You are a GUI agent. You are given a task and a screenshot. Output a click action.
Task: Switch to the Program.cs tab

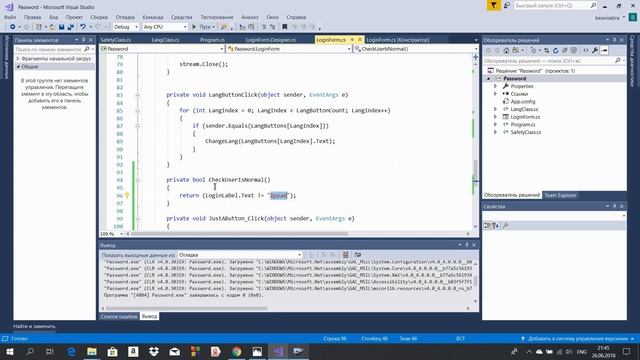[x=212, y=40]
